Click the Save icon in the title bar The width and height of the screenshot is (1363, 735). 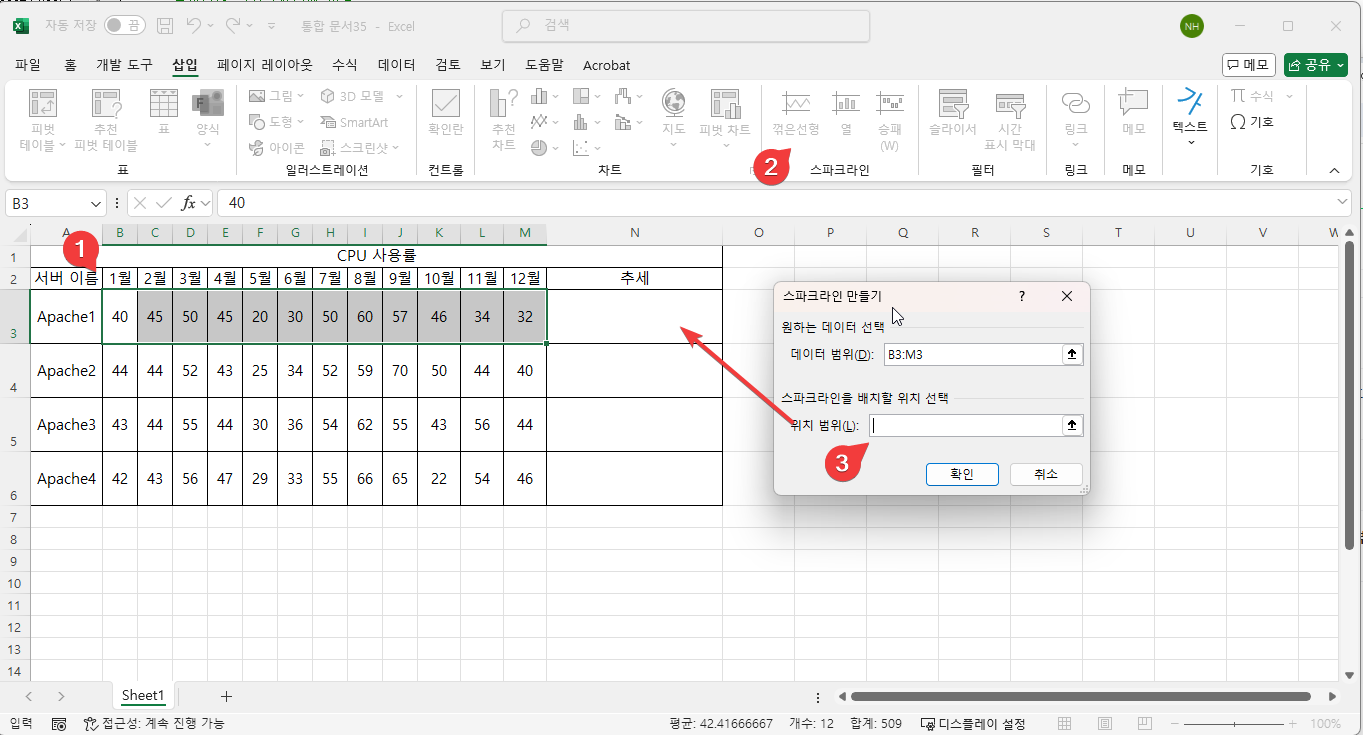click(166, 25)
